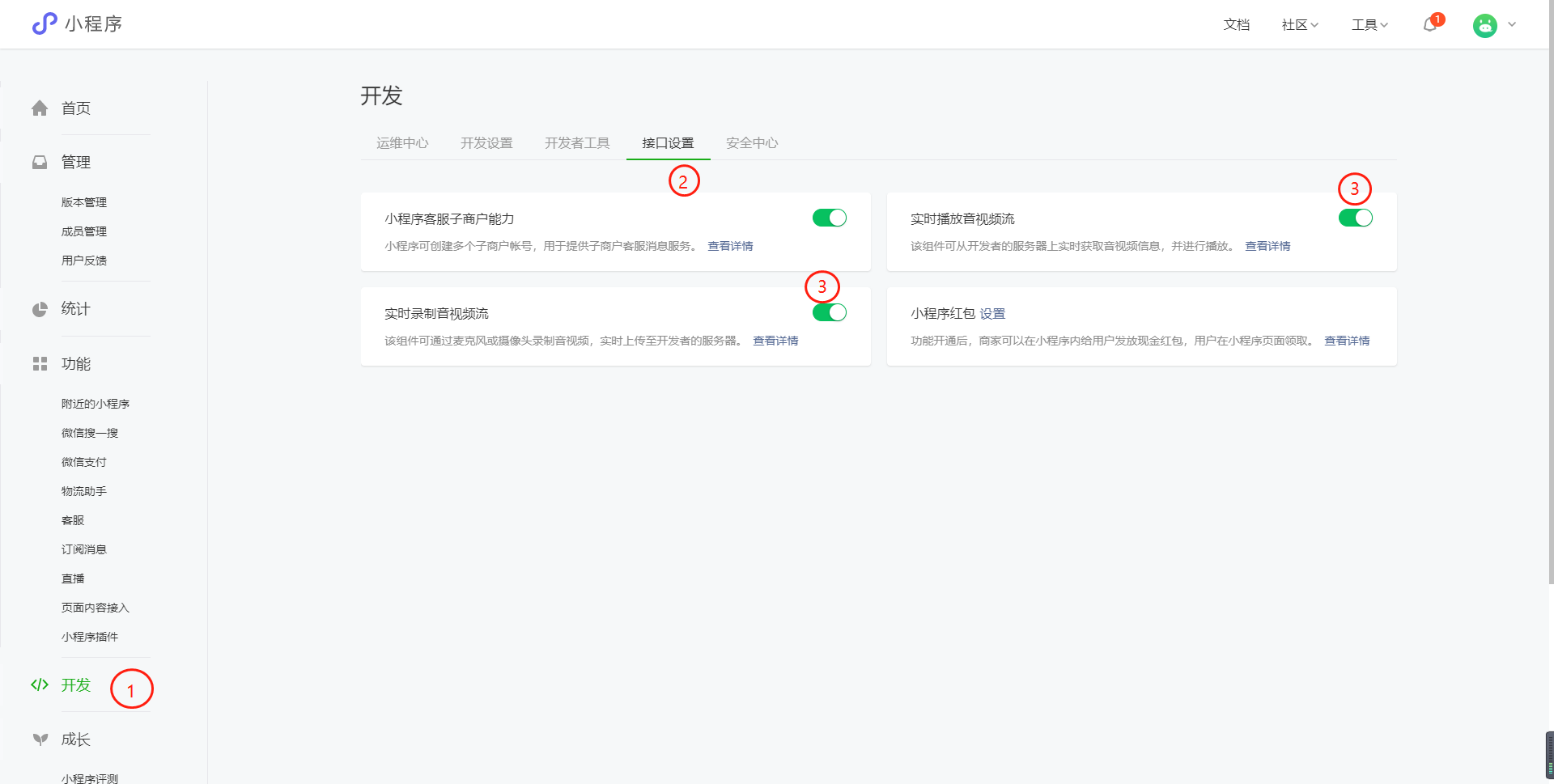Click the 成长 icon in sidebar
This screenshot has height=784, width=1554.
[x=40, y=739]
